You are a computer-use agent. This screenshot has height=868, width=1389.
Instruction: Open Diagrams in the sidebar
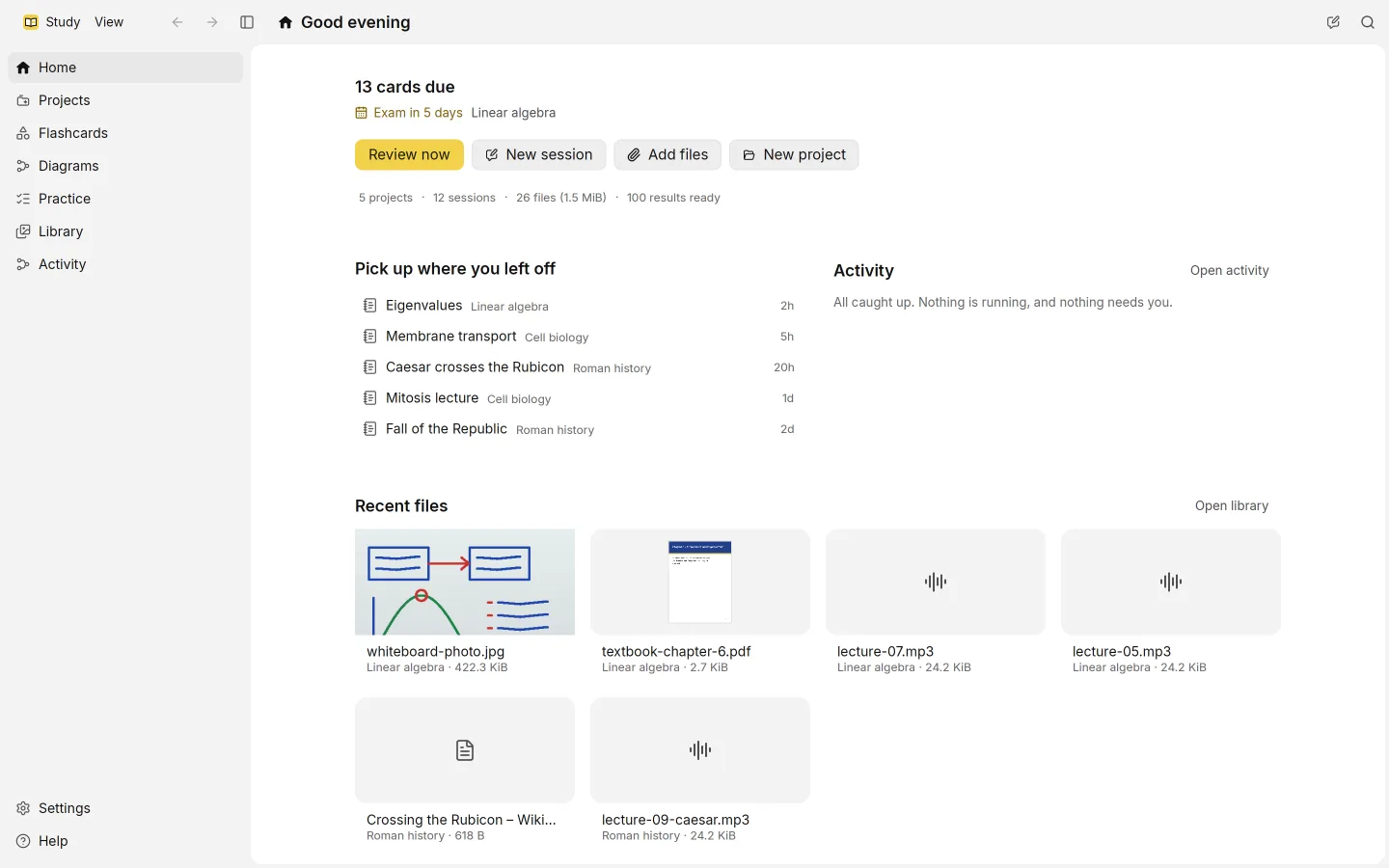pos(125,166)
